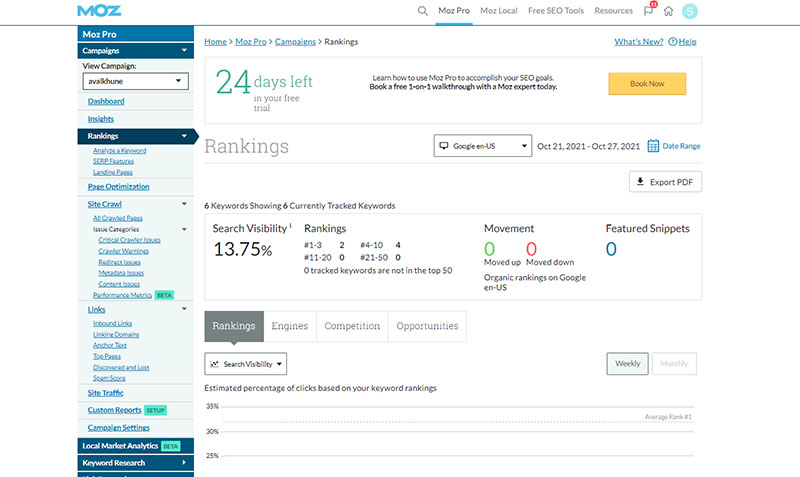800x477 pixels.
Task: Open the Moz Pro top tab
Action: pyautogui.click(x=454, y=11)
